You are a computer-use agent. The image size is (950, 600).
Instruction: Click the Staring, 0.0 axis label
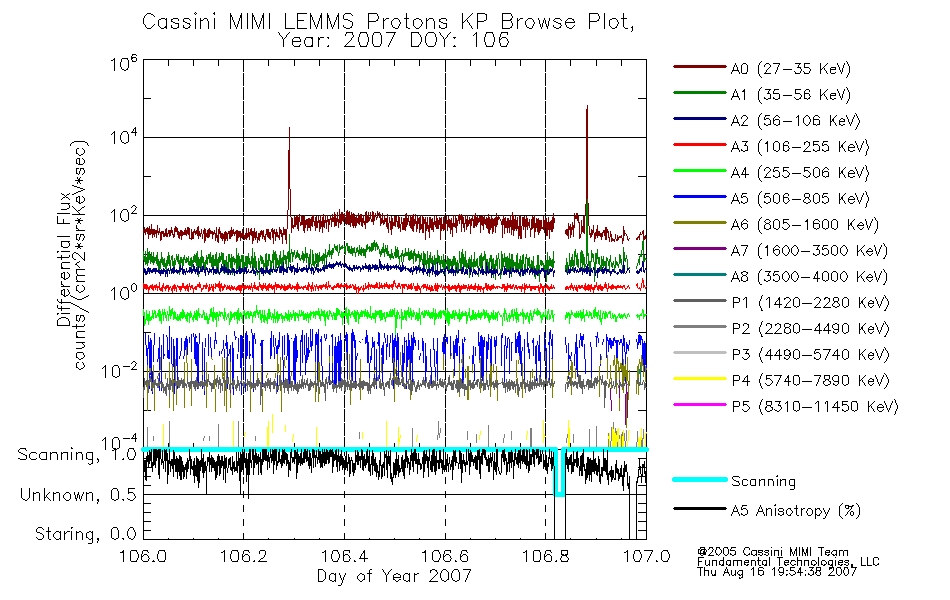[86, 534]
